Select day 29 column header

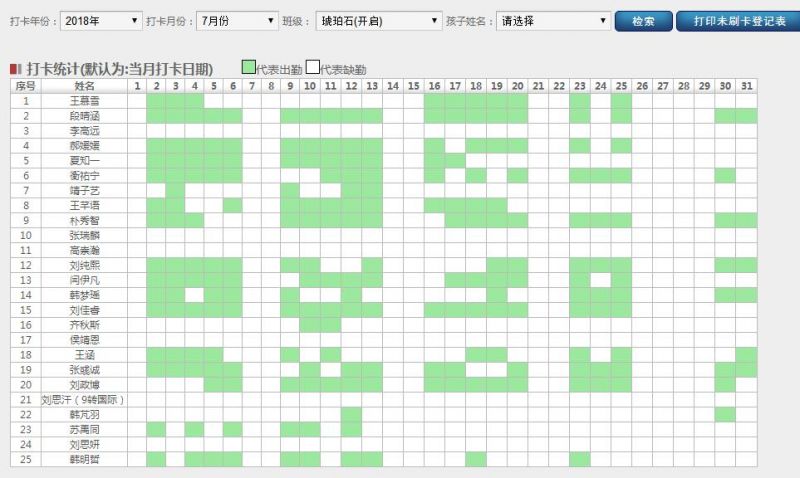(x=704, y=86)
